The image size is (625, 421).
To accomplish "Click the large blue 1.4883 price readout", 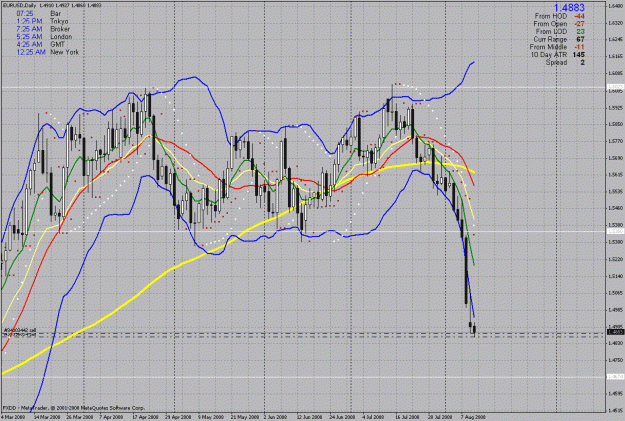I will pyautogui.click(x=569, y=7).
